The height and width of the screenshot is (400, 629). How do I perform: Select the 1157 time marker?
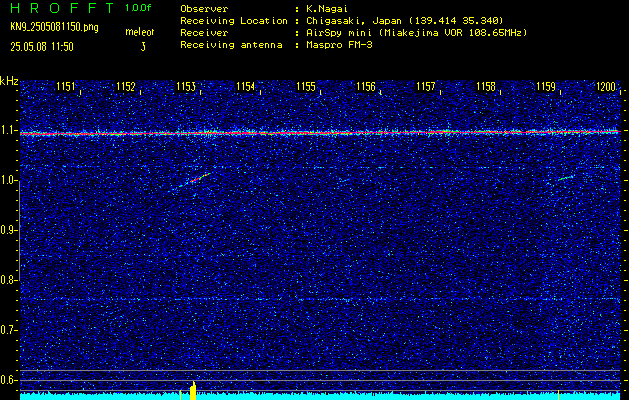click(x=426, y=87)
